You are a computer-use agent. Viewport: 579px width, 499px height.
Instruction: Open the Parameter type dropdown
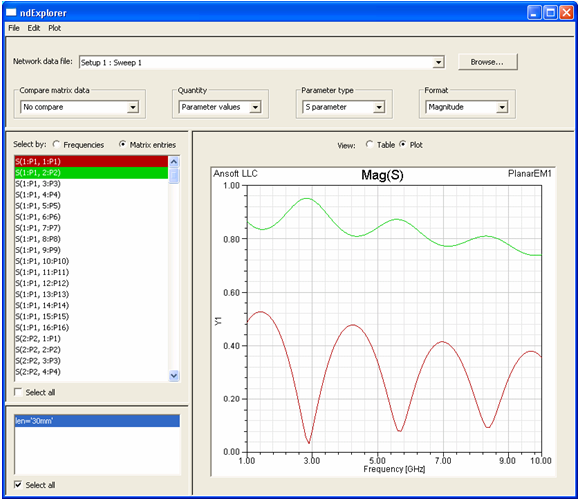[379, 107]
